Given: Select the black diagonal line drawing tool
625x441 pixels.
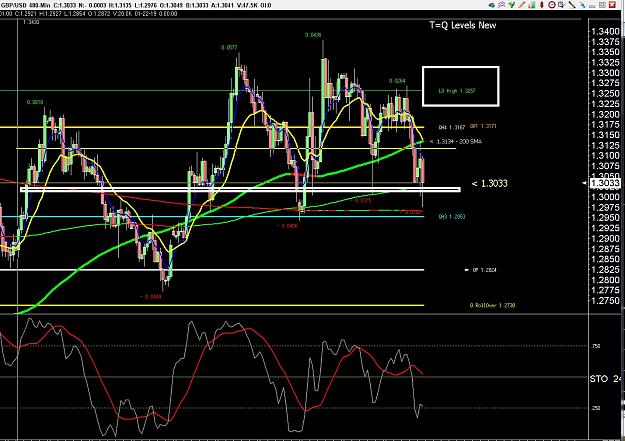Looking at the screenshot, I should 572,5.
